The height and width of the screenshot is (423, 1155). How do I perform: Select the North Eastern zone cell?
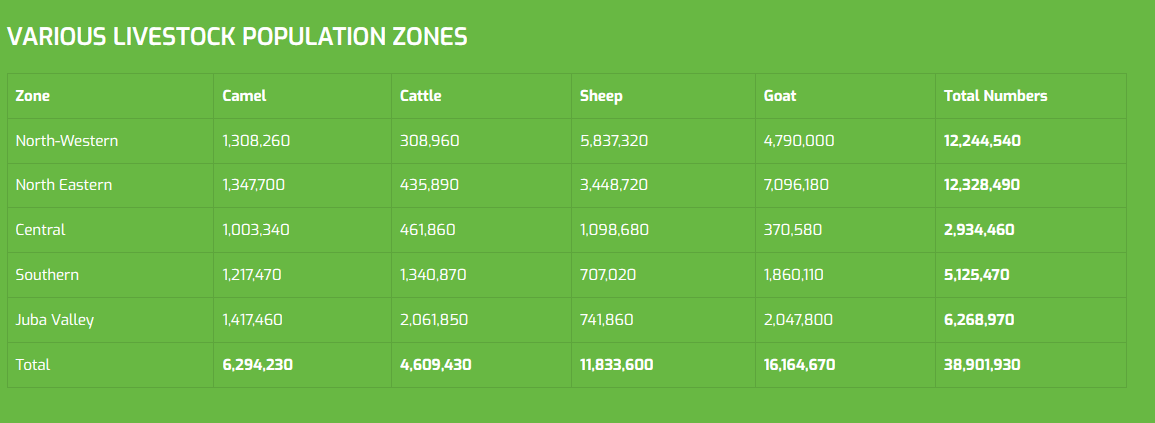pos(64,185)
